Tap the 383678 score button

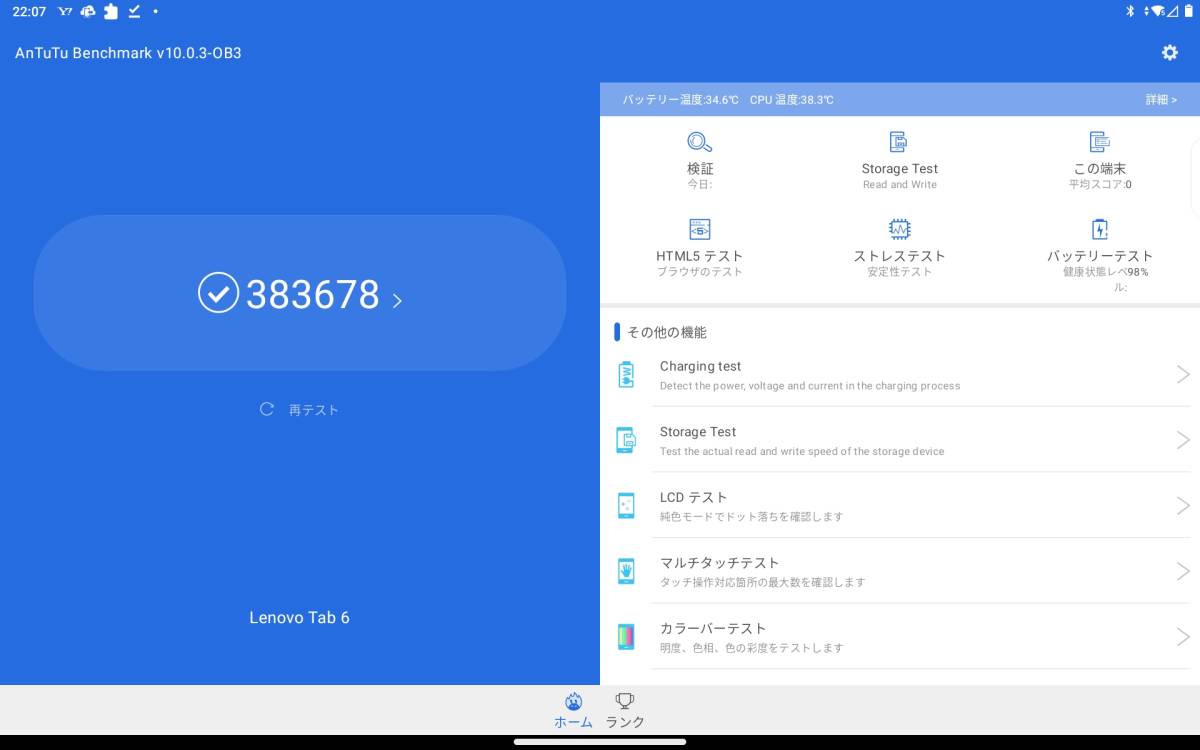click(x=300, y=293)
